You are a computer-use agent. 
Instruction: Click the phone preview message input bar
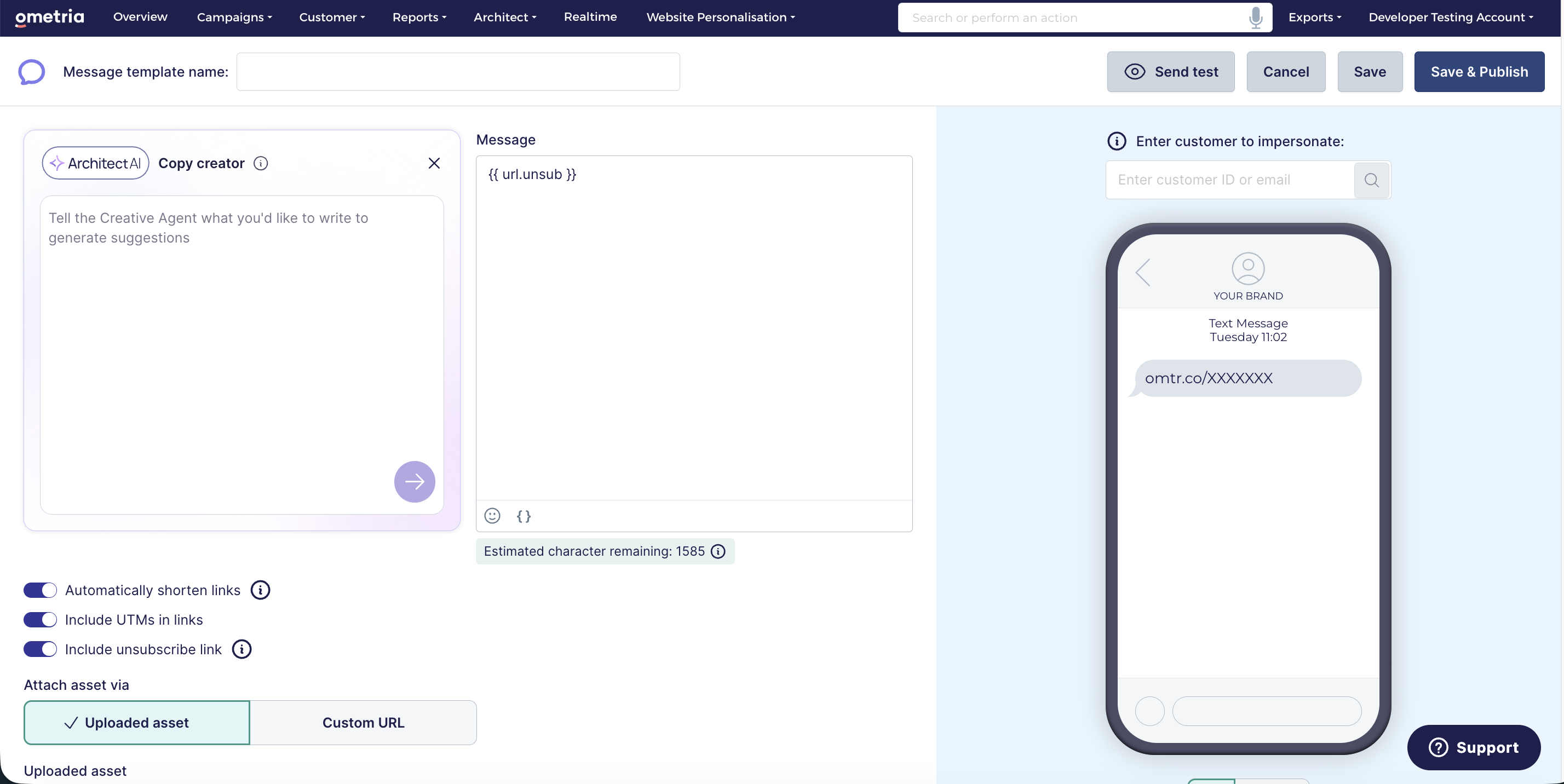pos(1267,711)
